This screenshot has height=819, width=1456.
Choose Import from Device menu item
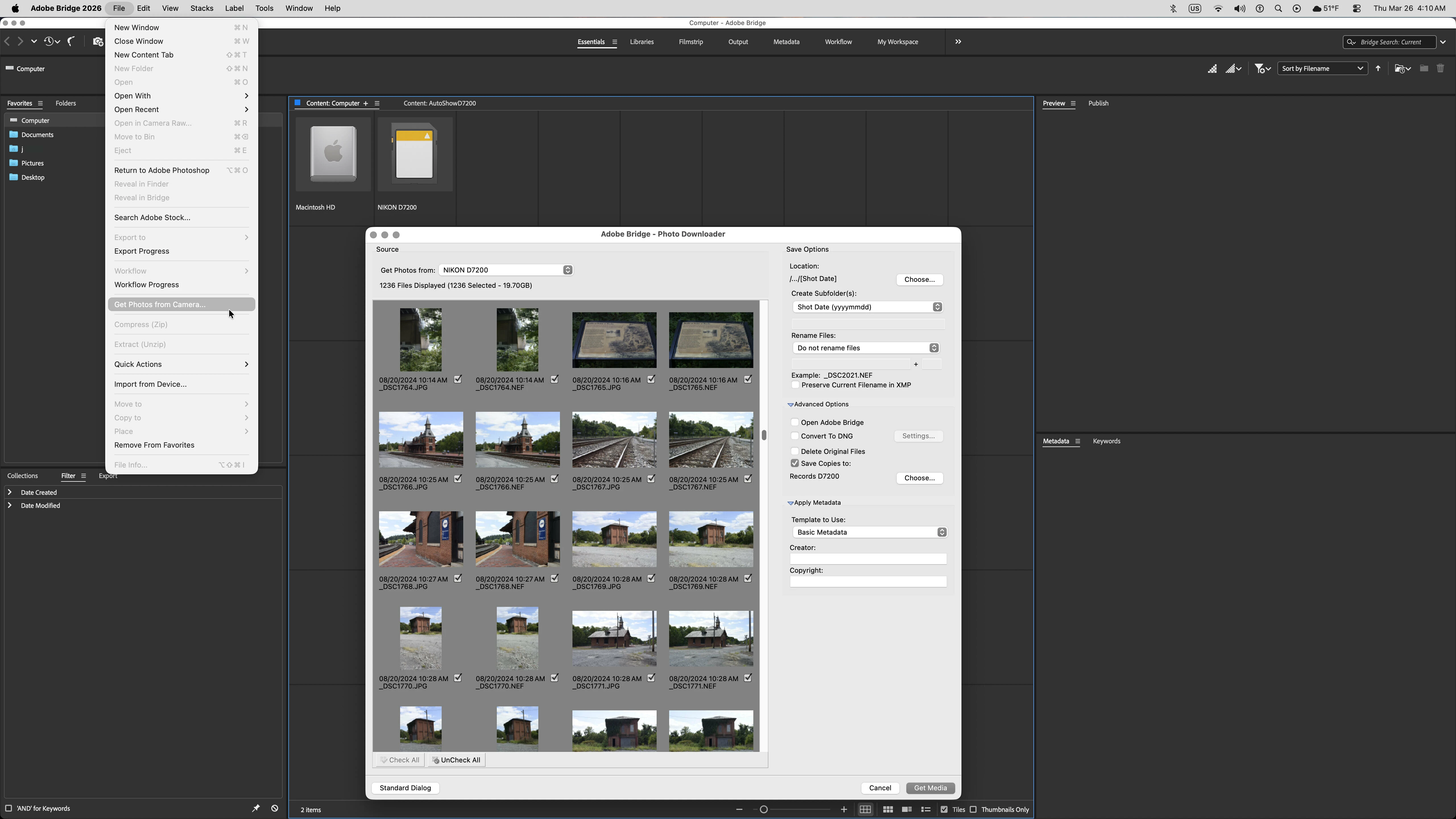pos(150,384)
